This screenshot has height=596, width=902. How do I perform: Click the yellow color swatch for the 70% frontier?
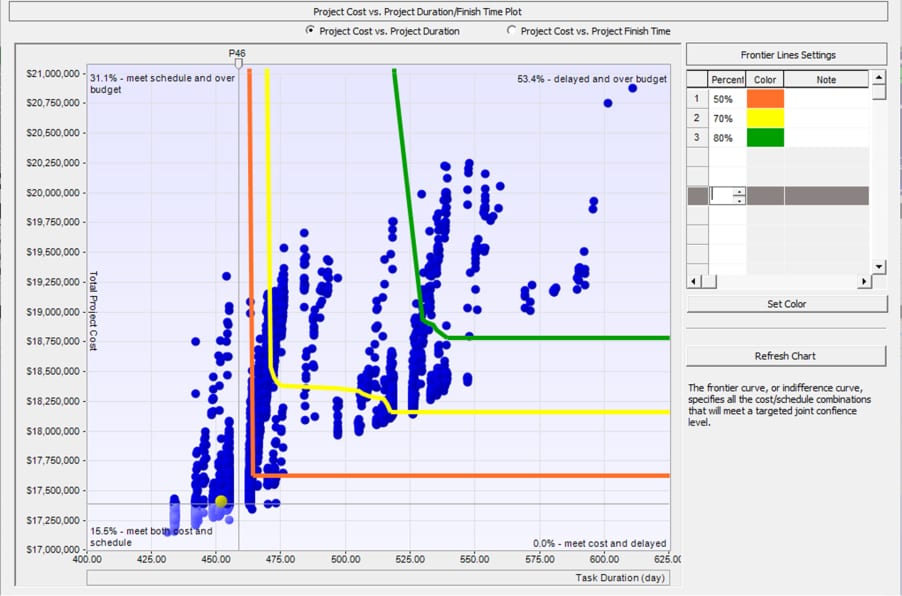point(765,117)
